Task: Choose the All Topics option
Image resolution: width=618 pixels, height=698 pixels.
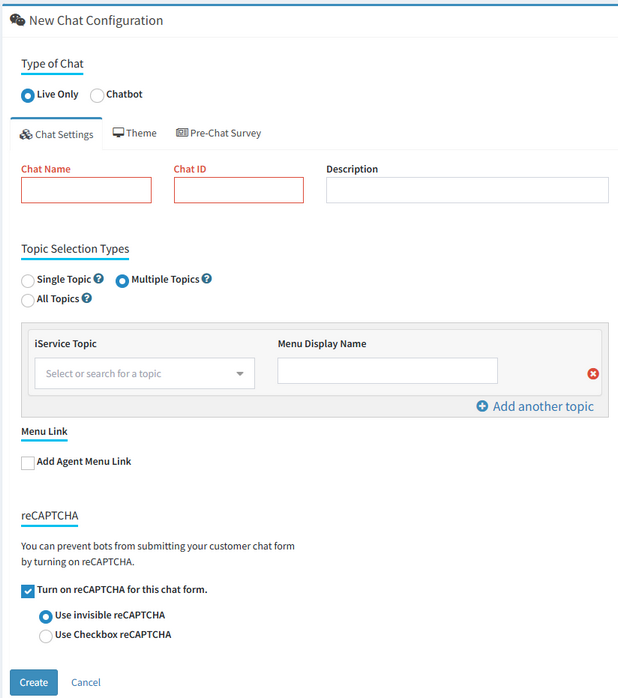Action: (28, 300)
